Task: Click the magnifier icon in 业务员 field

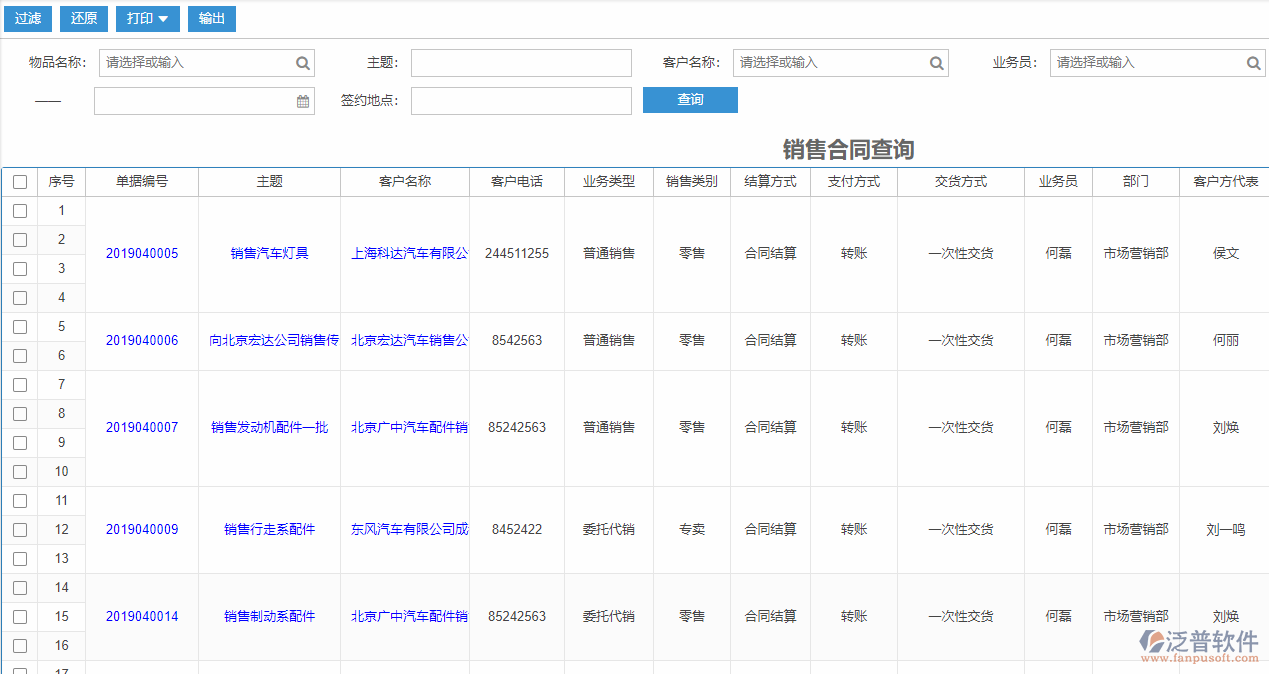Action: point(1253,62)
